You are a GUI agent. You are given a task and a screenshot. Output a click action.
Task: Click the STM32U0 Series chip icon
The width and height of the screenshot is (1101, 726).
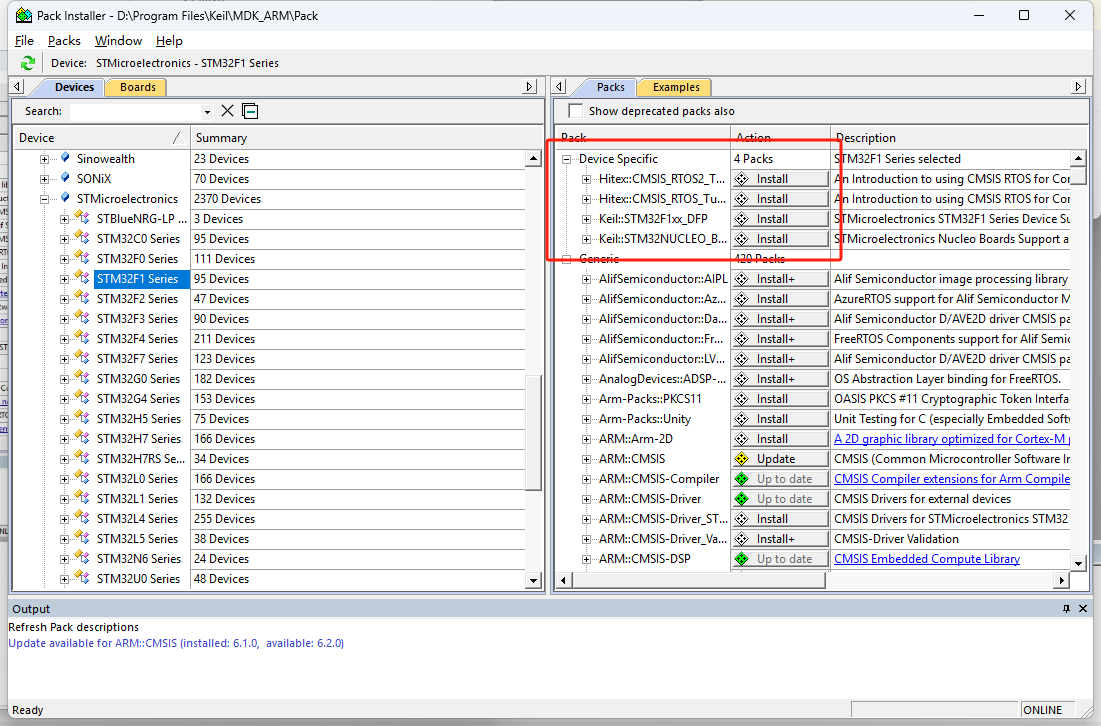(82, 578)
